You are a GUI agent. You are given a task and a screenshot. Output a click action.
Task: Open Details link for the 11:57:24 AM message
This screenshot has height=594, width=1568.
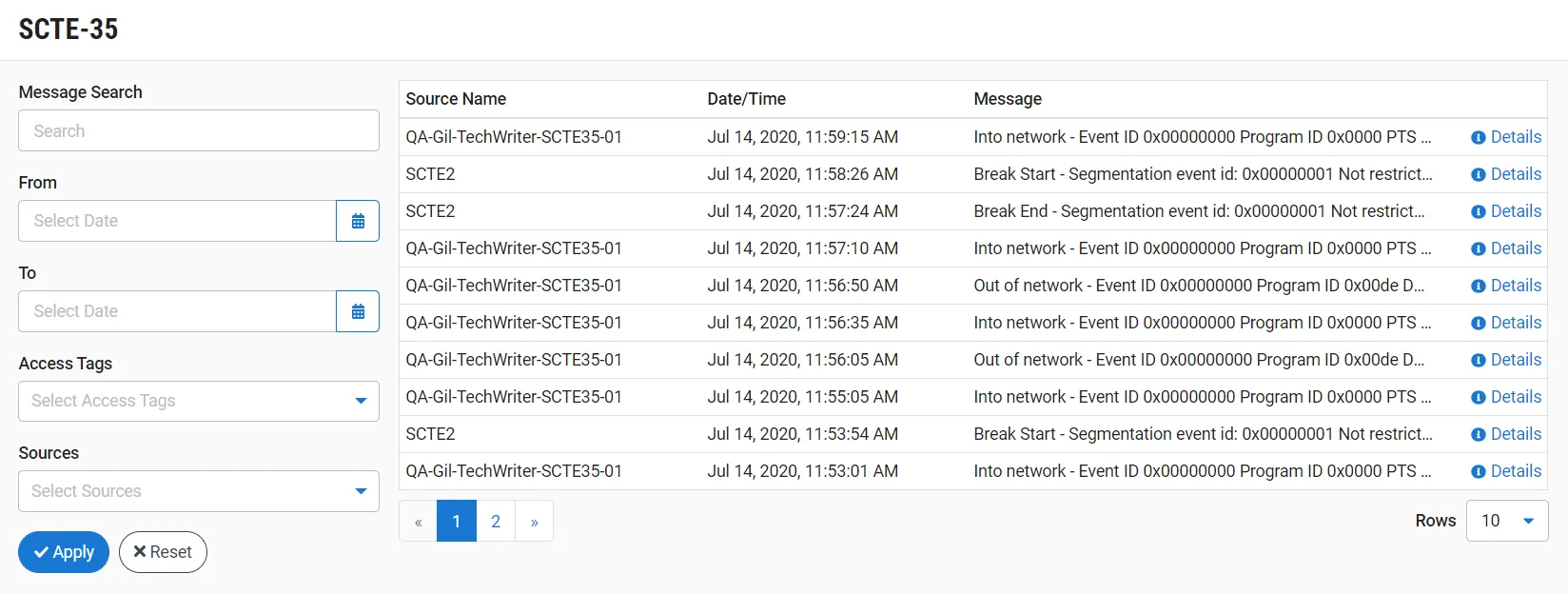click(x=1516, y=211)
